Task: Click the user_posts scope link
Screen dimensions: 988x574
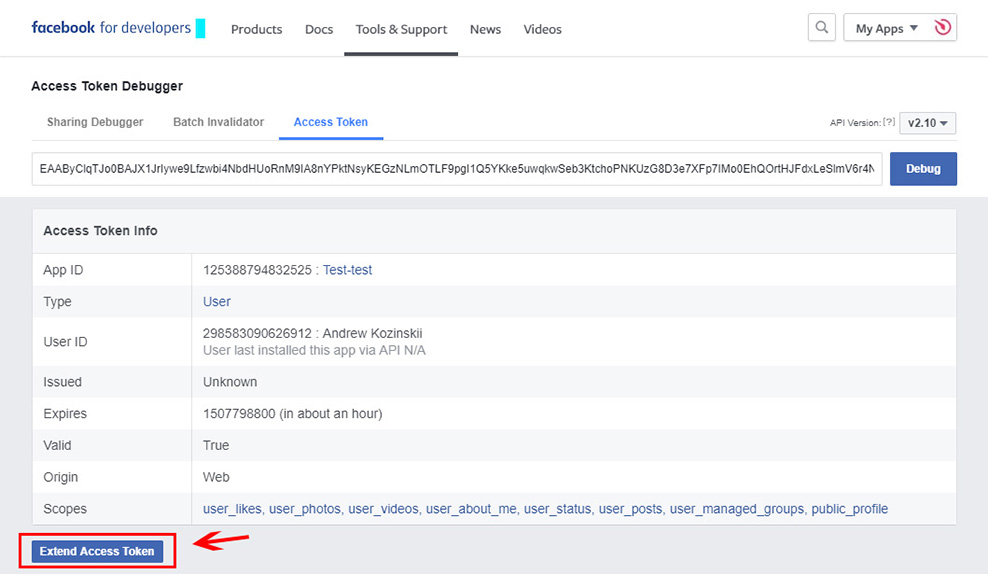Action: 631,509
